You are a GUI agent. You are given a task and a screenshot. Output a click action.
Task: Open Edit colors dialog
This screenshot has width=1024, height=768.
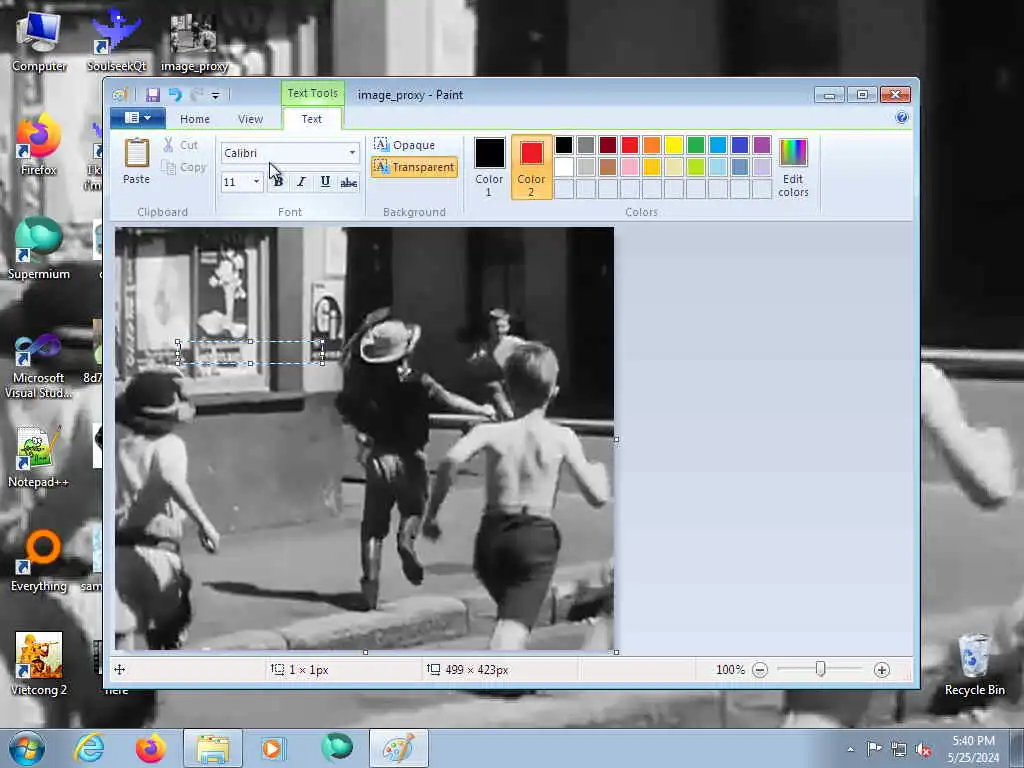click(792, 167)
